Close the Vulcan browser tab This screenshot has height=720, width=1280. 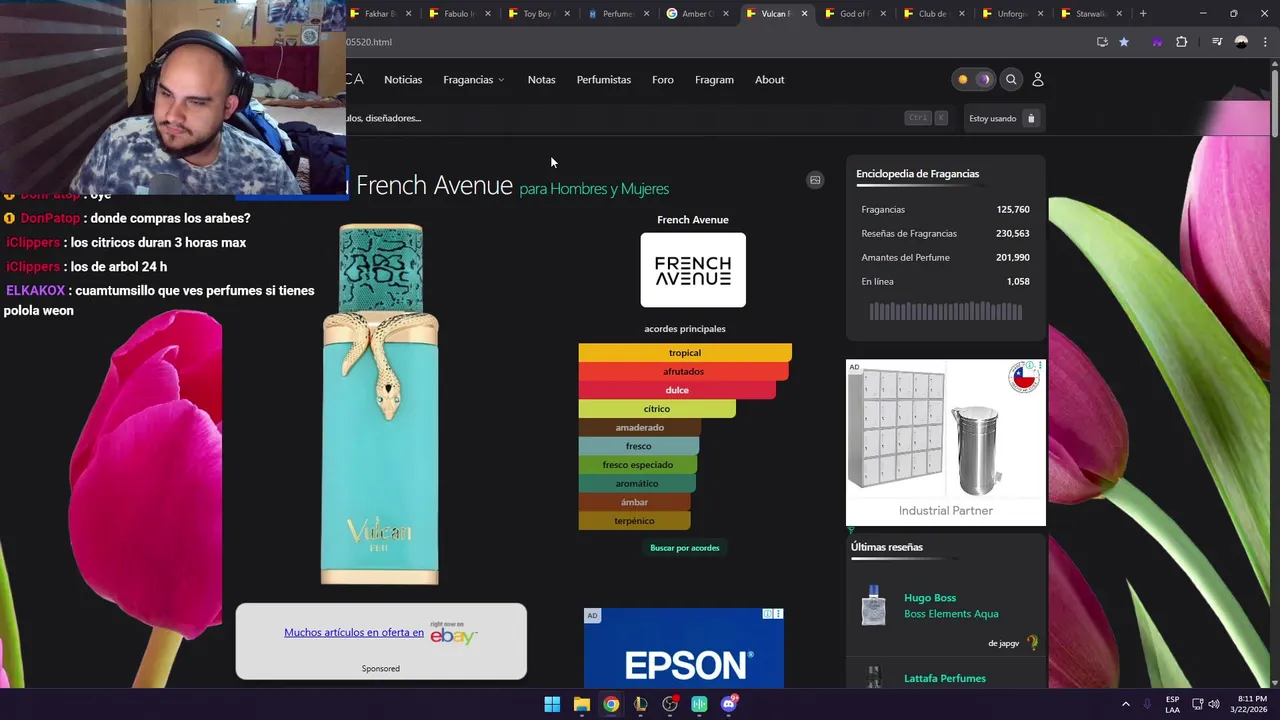[x=804, y=14]
